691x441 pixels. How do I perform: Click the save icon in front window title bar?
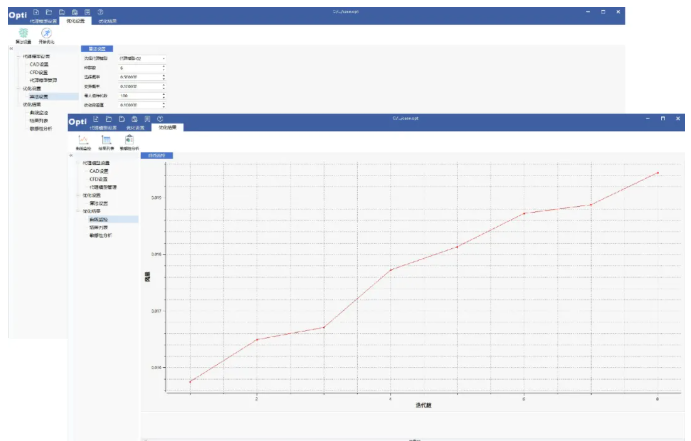click(122, 119)
